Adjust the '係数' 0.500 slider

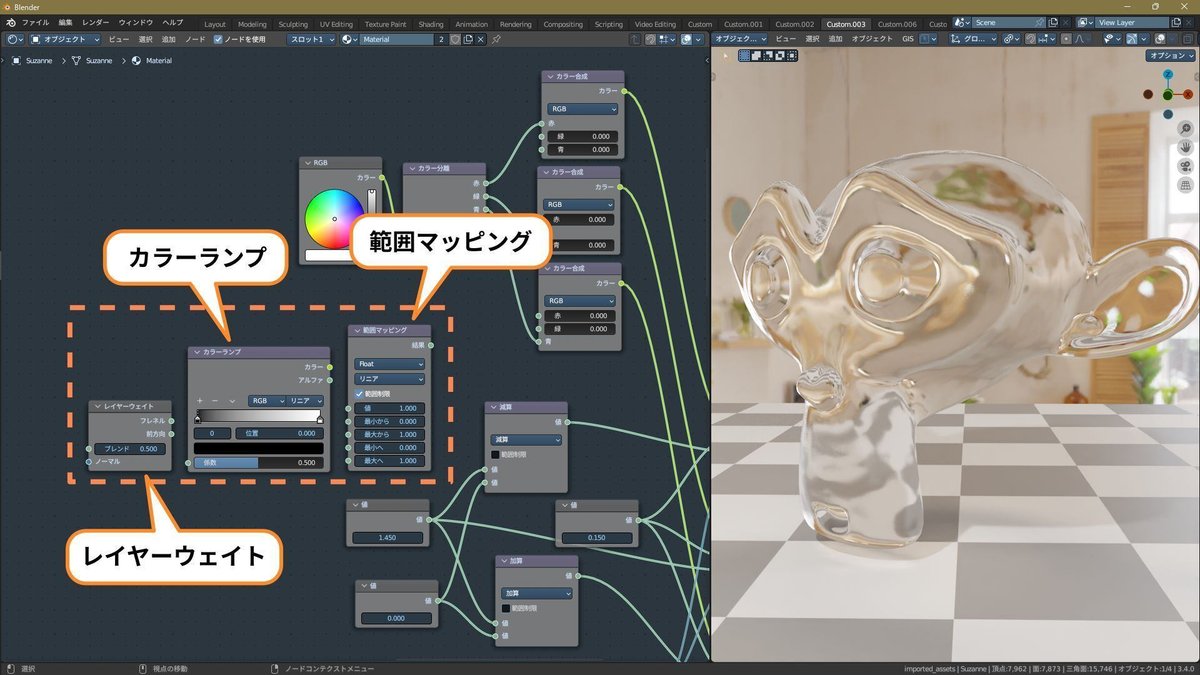tap(257, 463)
